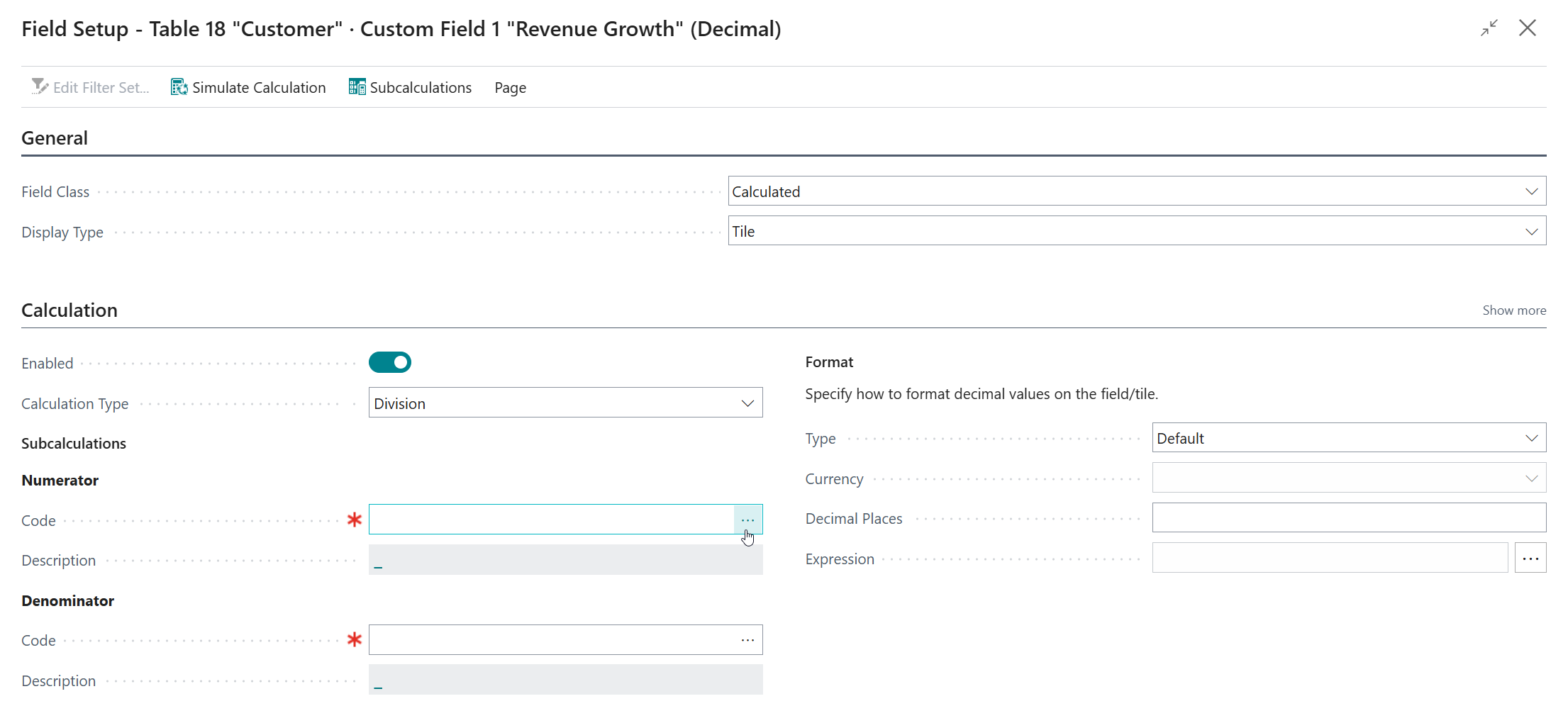Open Denominator Code lookup ellipsis
Viewport: 1568px width, 723px height.
tap(747, 640)
